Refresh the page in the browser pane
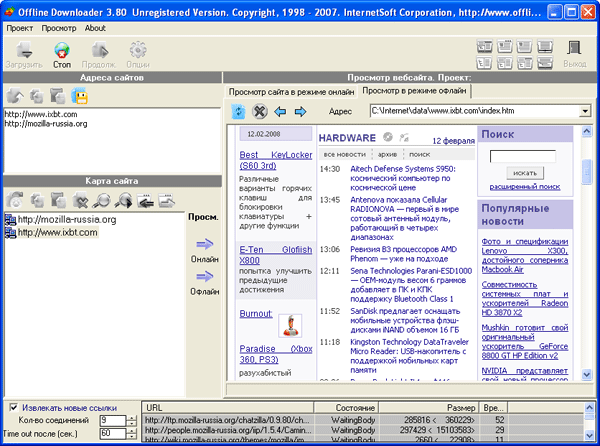 tap(239, 111)
